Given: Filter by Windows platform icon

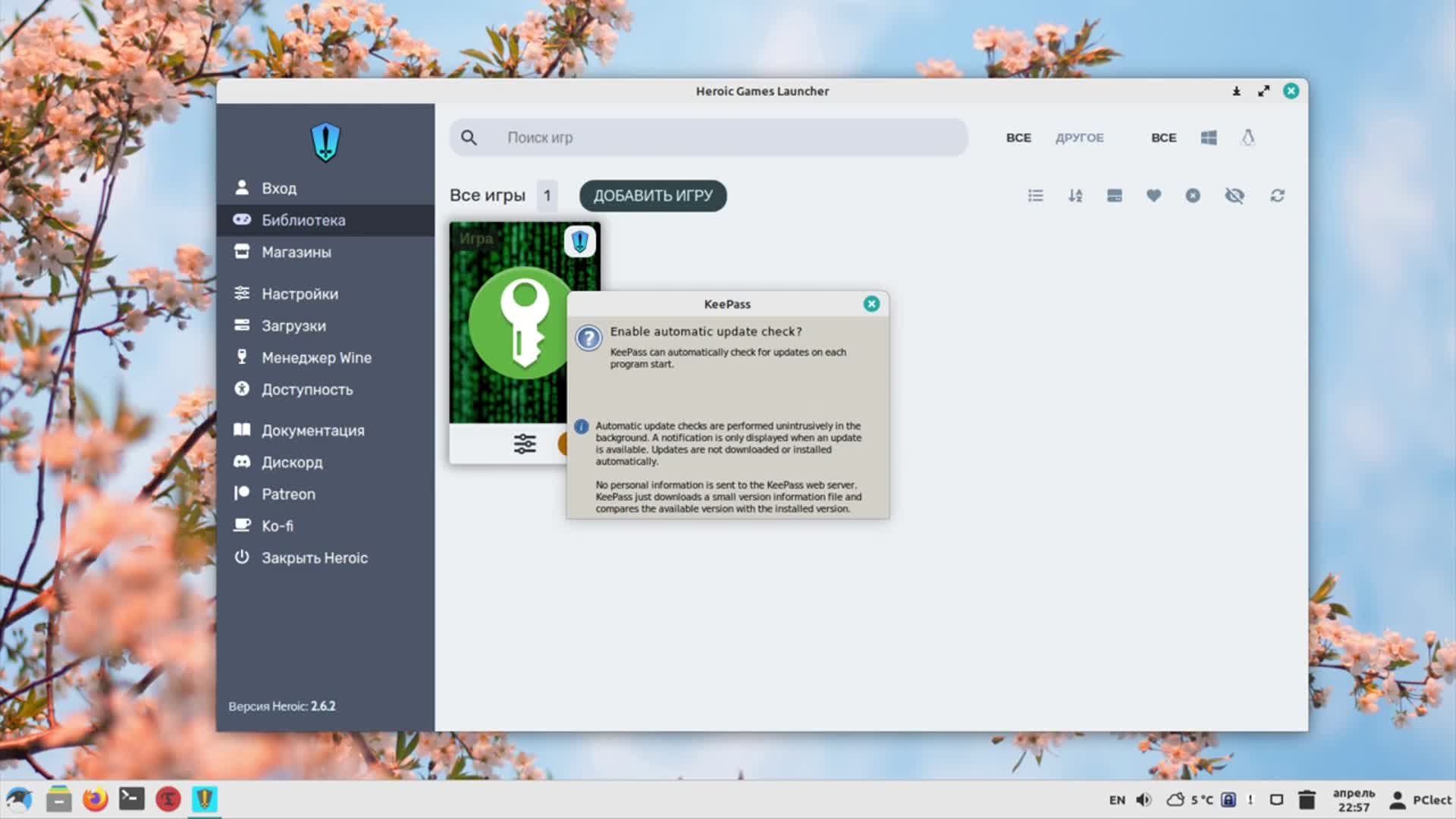Looking at the screenshot, I should pyautogui.click(x=1209, y=137).
